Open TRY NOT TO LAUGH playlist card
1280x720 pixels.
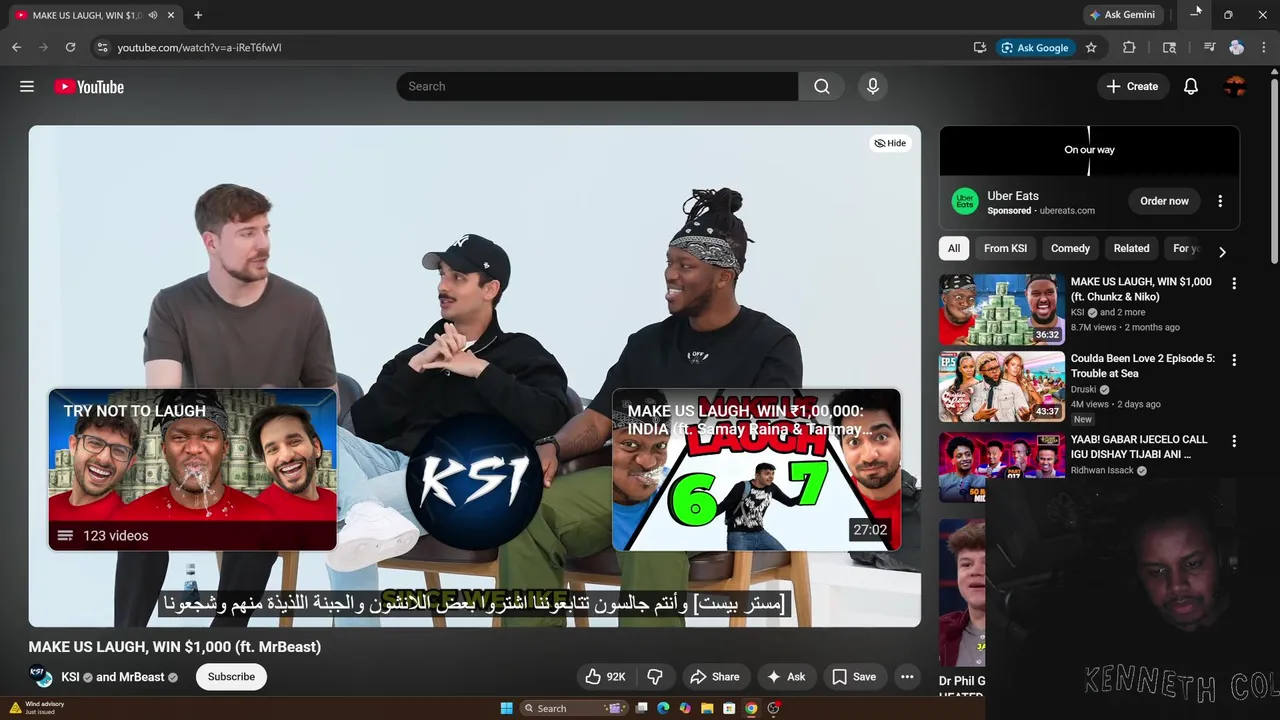(x=192, y=470)
